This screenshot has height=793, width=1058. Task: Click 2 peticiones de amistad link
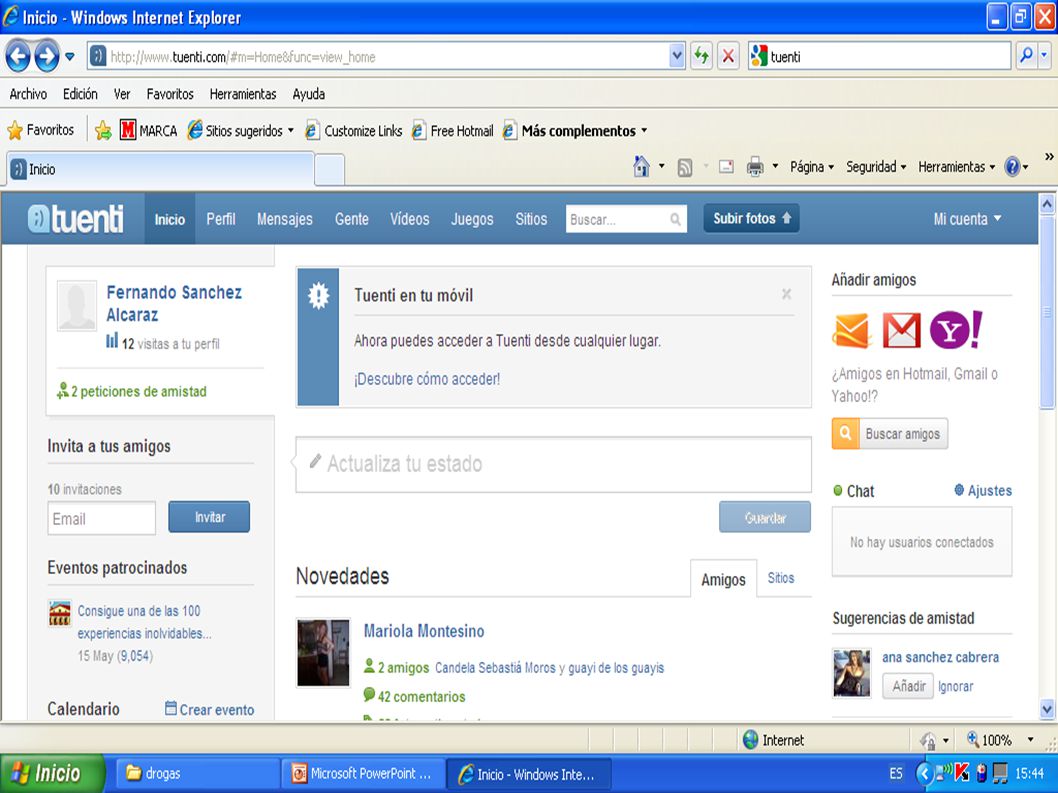pyautogui.click(x=132, y=391)
